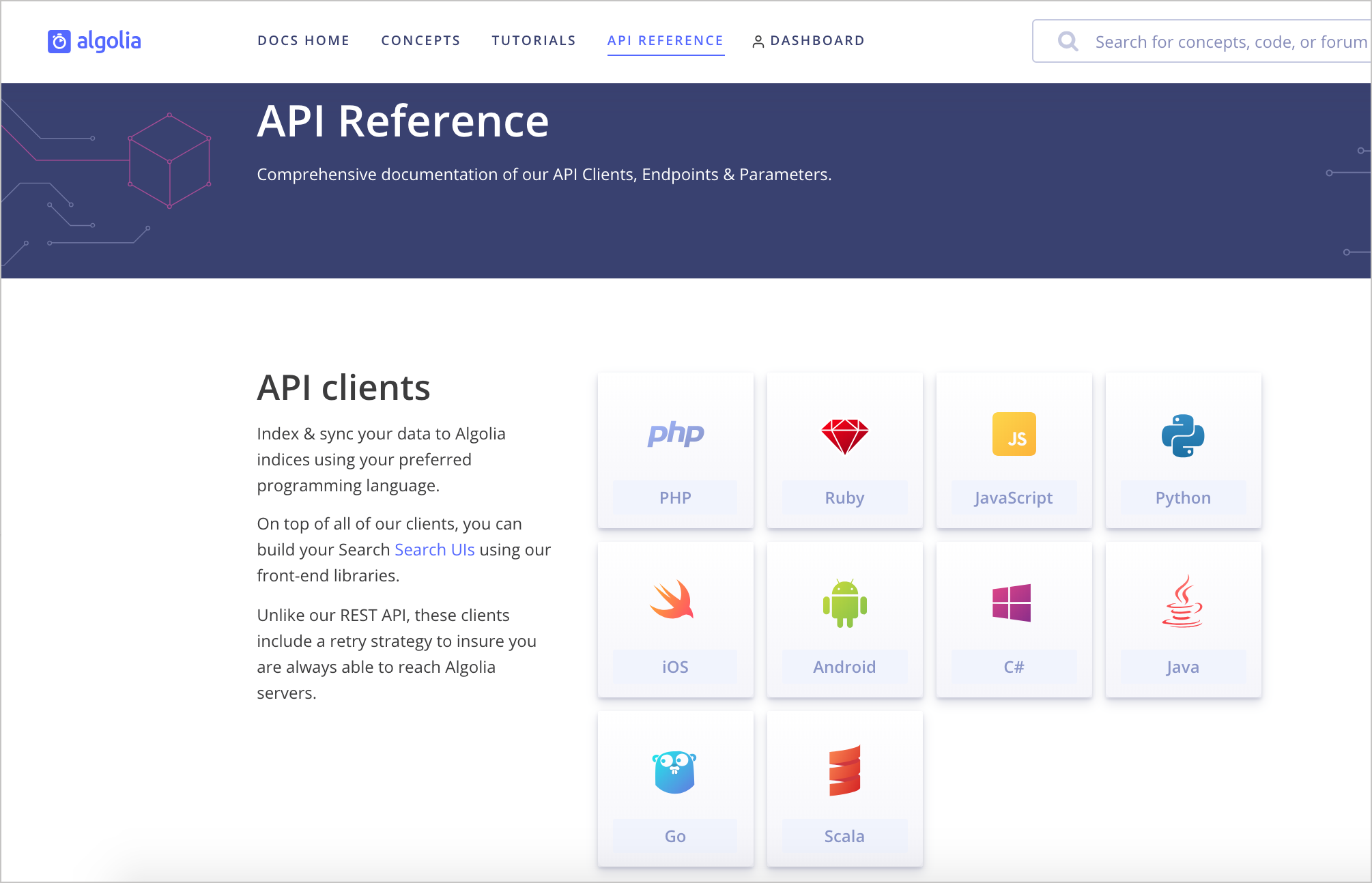The image size is (1372, 883).
Task: Open the C# client label
Action: pos(1014,667)
